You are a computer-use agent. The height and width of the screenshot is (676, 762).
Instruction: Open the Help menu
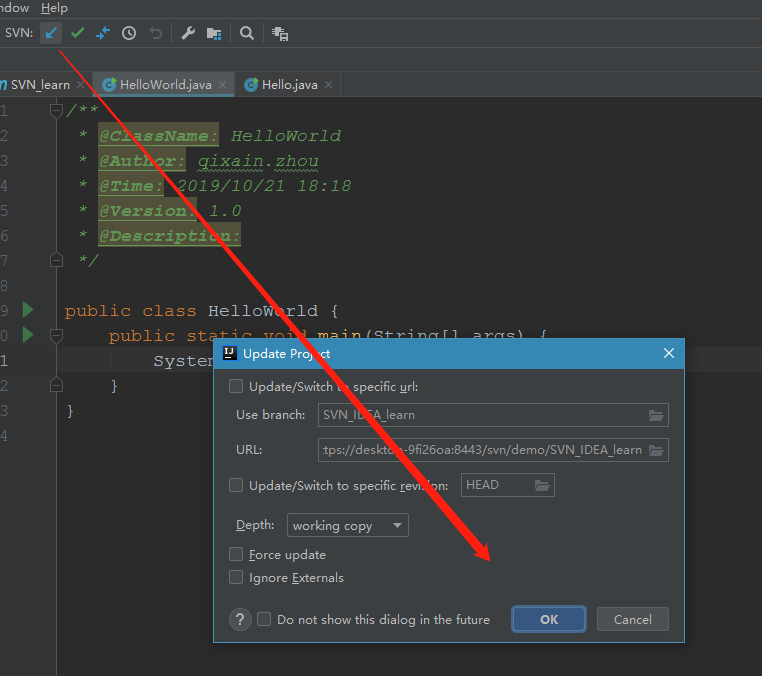pos(54,8)
